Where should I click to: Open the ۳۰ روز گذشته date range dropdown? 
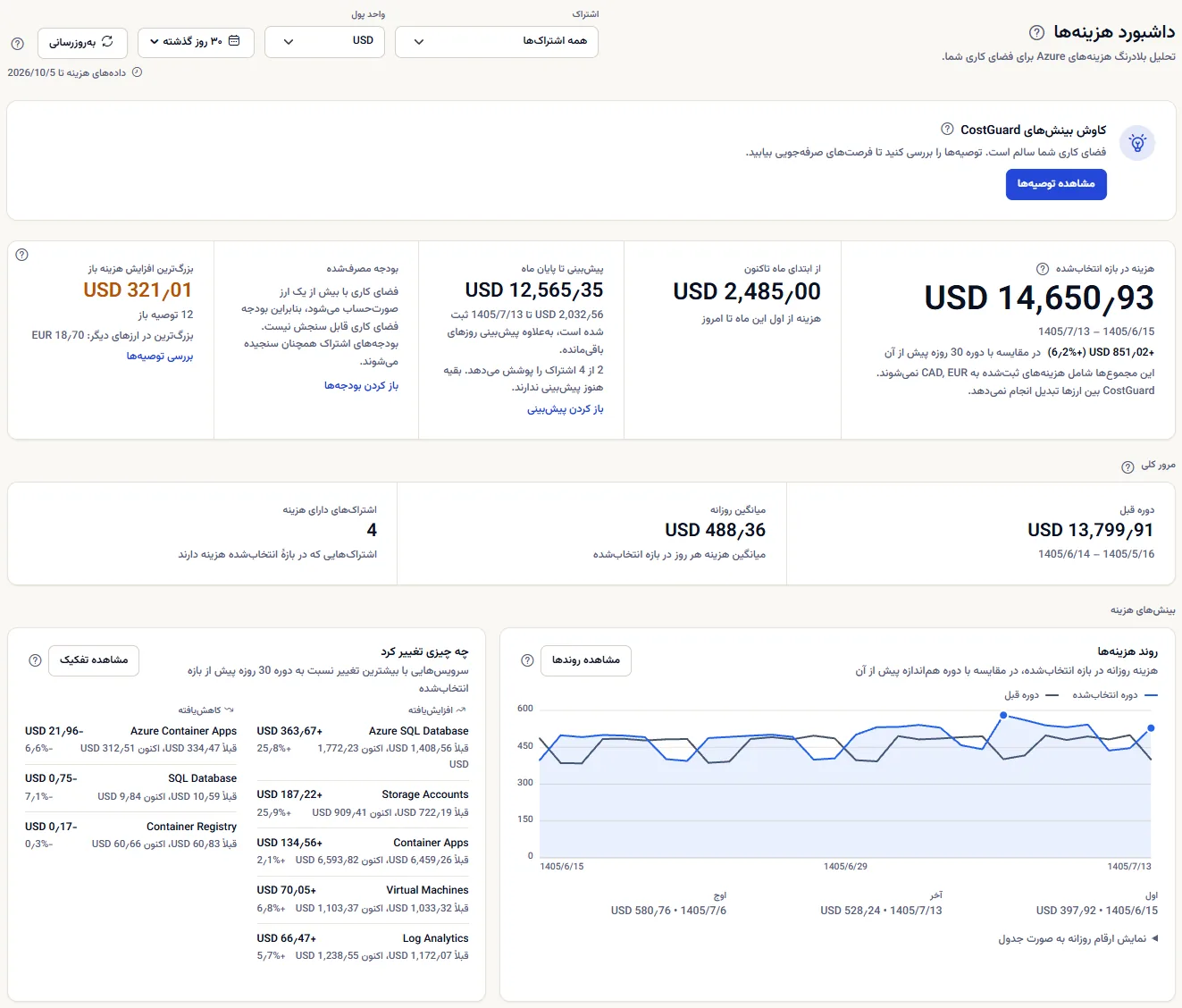pyautogui.click(x=196, y=42)
